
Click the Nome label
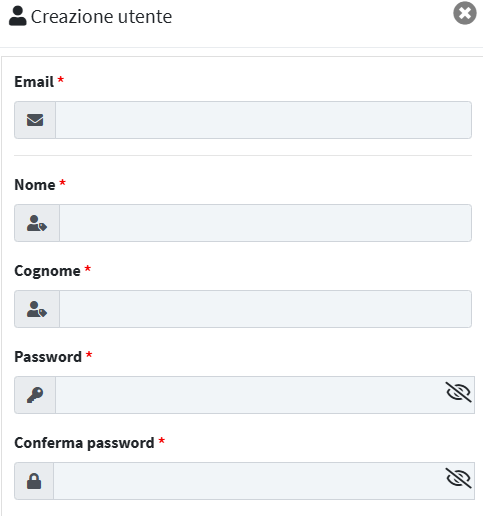(35, 185)
